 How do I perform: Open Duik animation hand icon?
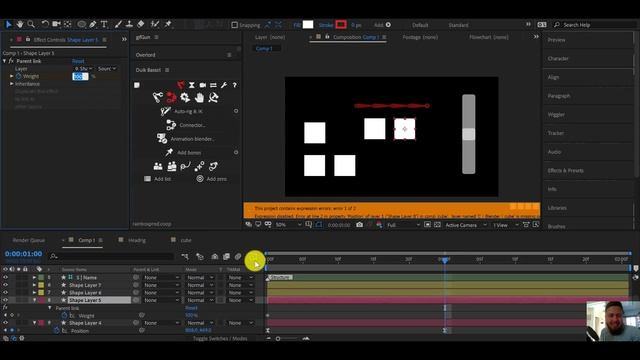(x=199, y=97)
